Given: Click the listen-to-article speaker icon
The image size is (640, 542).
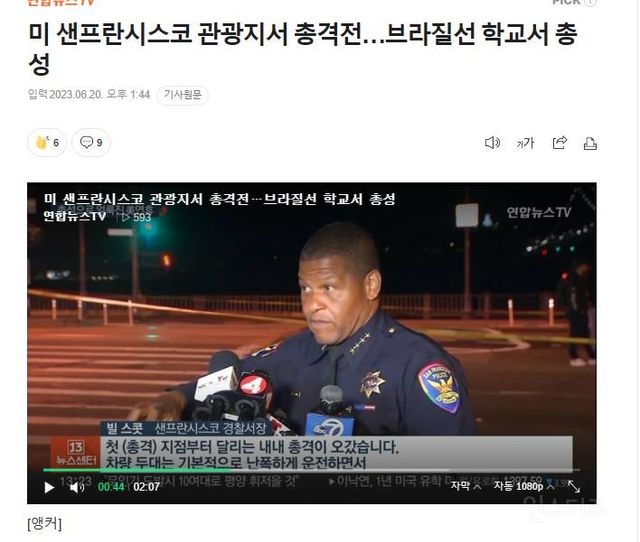Looking at the screenshot, I should click(492, 143).
